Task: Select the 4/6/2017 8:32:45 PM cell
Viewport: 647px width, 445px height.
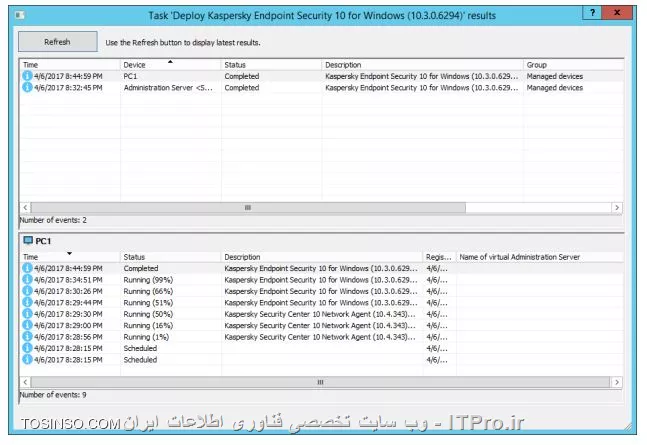Action: (68, 88)
